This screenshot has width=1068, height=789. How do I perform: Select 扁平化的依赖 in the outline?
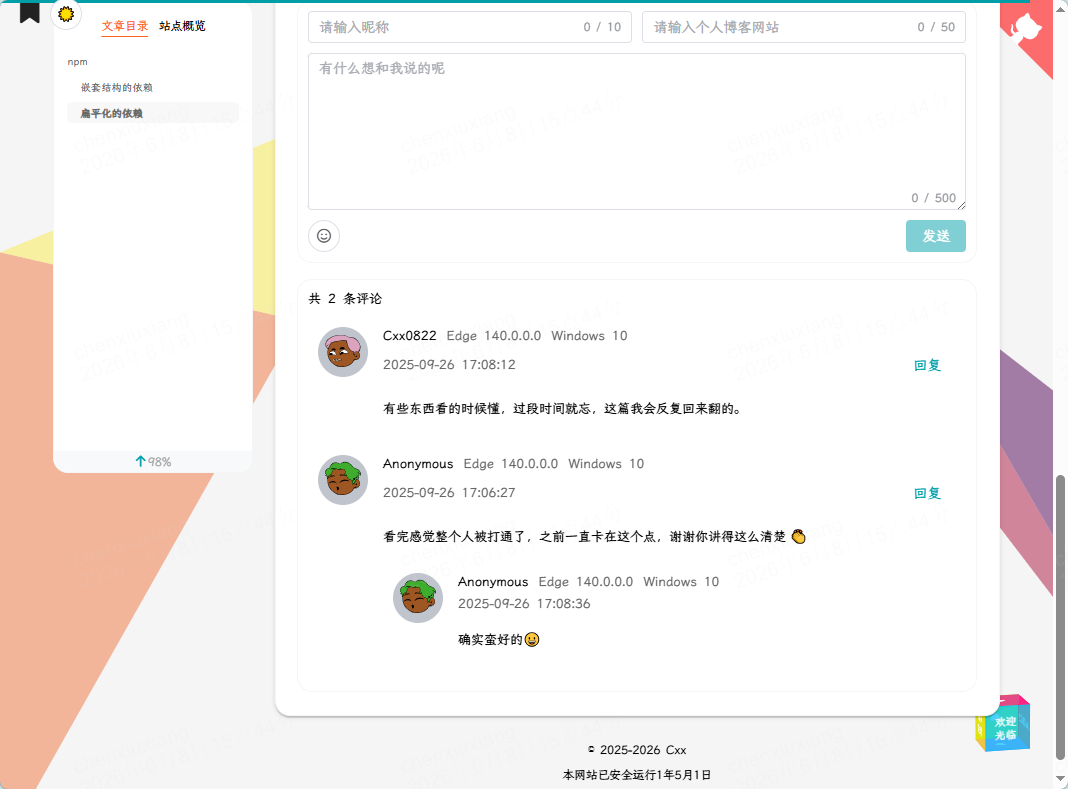click(x=112, y=113)
